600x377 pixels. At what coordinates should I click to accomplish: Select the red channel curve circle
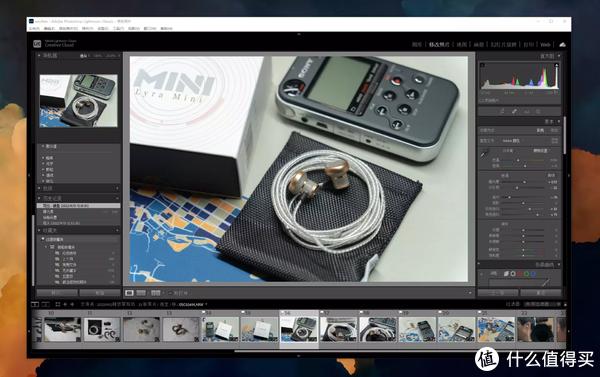(x=520, y=274)
